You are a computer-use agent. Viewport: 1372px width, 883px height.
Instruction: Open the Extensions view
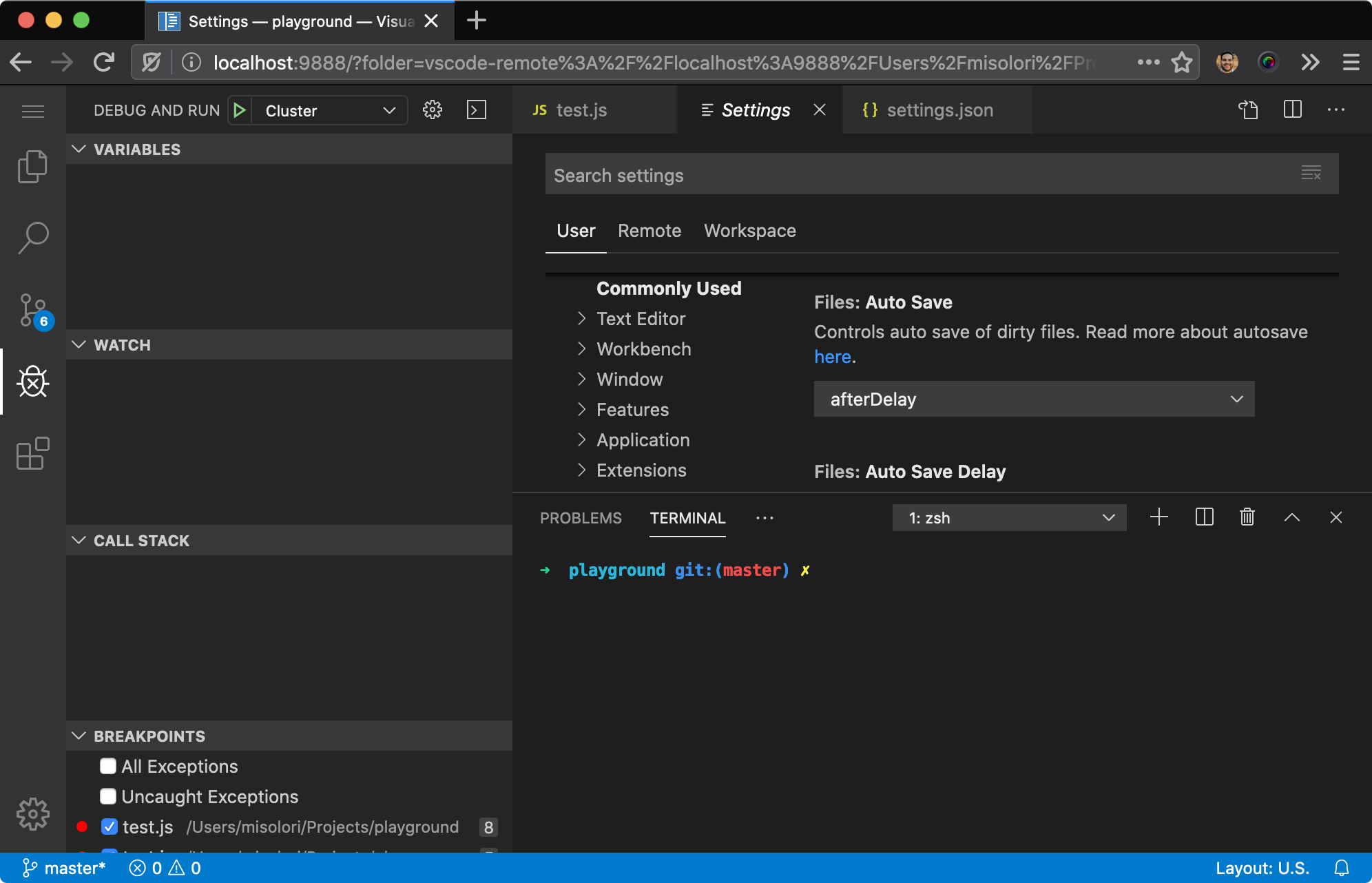32,453
